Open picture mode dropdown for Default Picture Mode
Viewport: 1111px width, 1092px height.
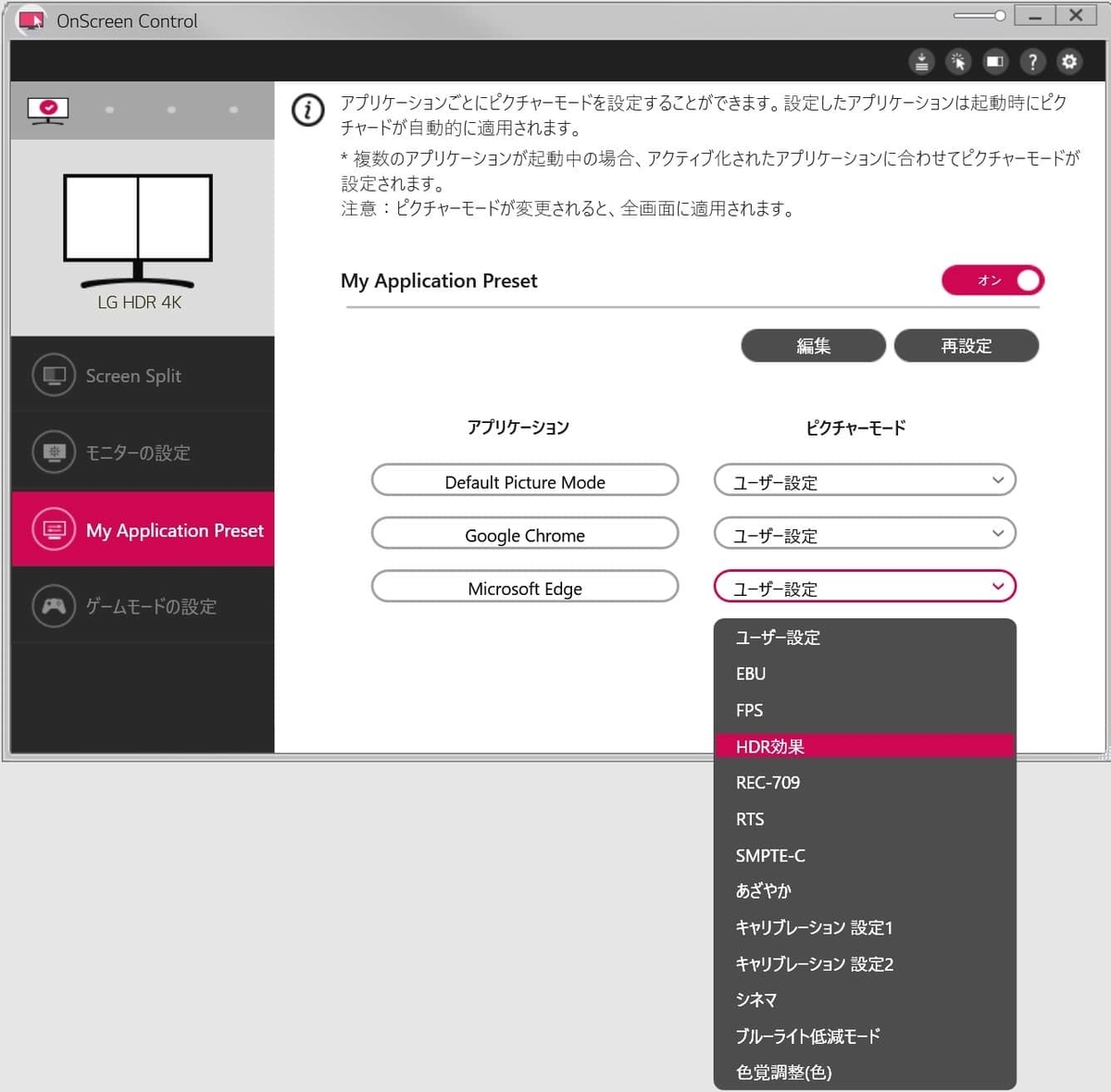pos(865,481)
